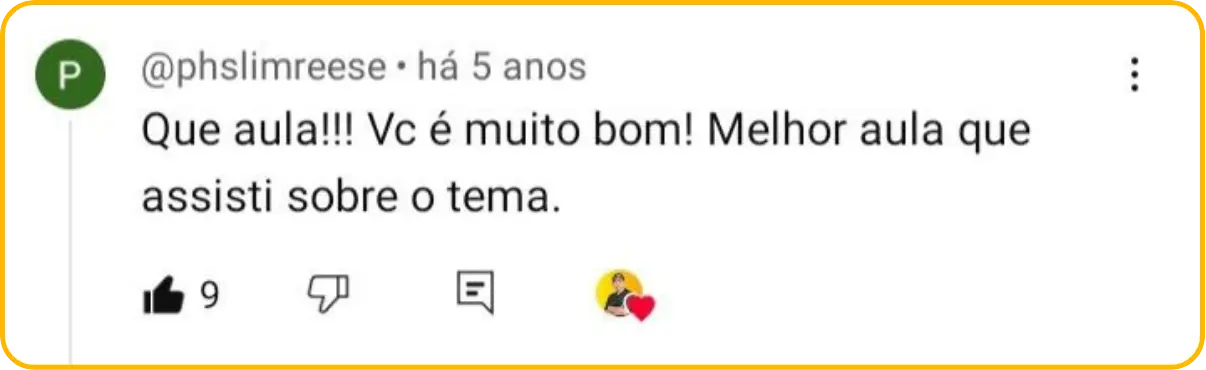Click the small red heart on the creator badge
Screen dimensions: 1206x370
click(641, 308)
